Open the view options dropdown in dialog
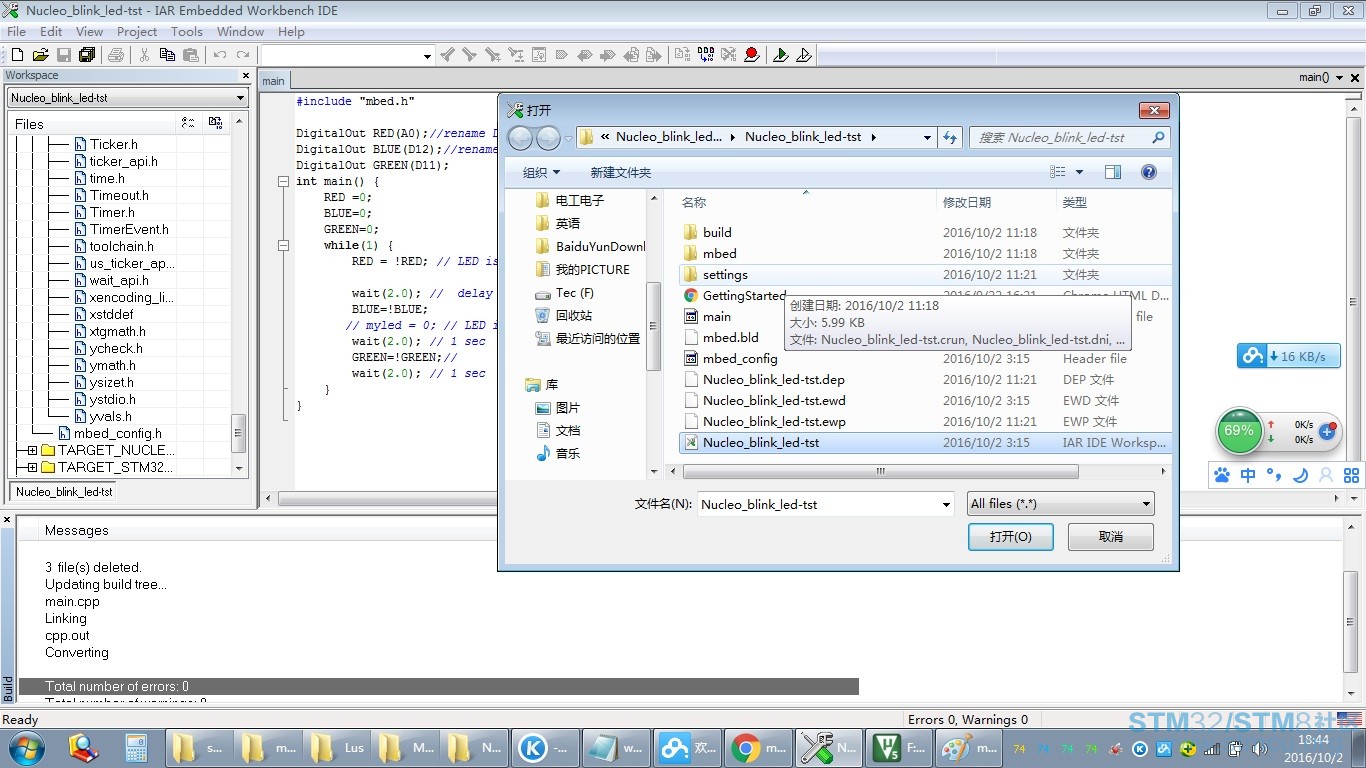1366x768 pixels. [x=1079, y=172]
